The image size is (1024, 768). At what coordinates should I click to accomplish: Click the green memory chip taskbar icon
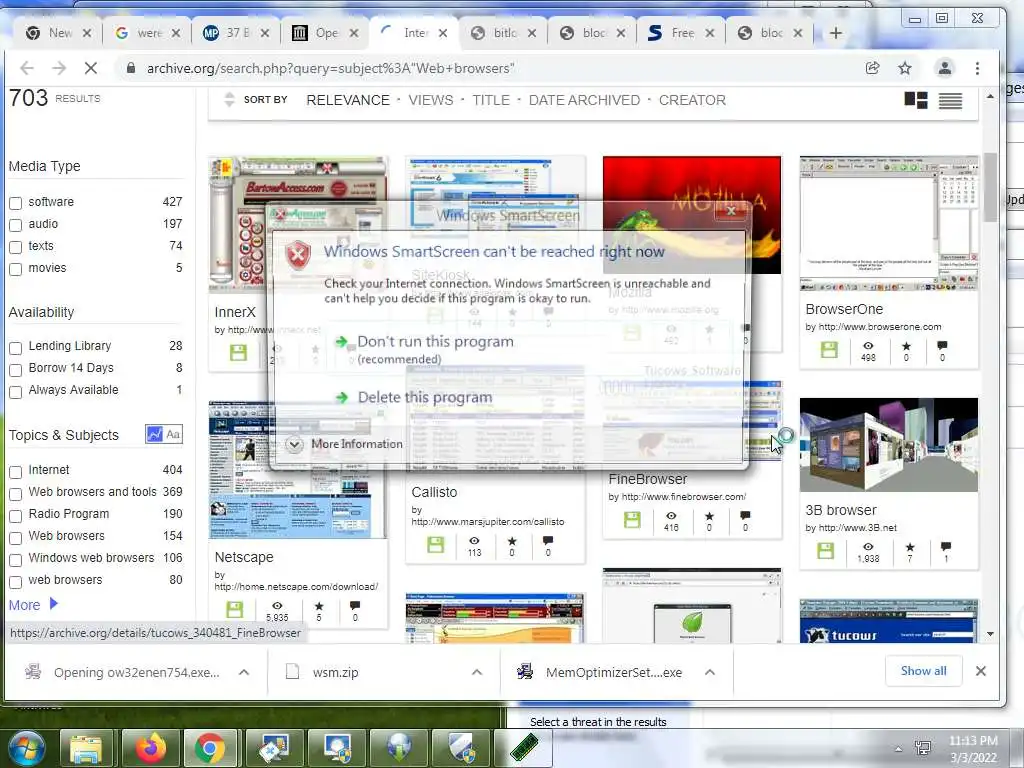tap(524, 748)
